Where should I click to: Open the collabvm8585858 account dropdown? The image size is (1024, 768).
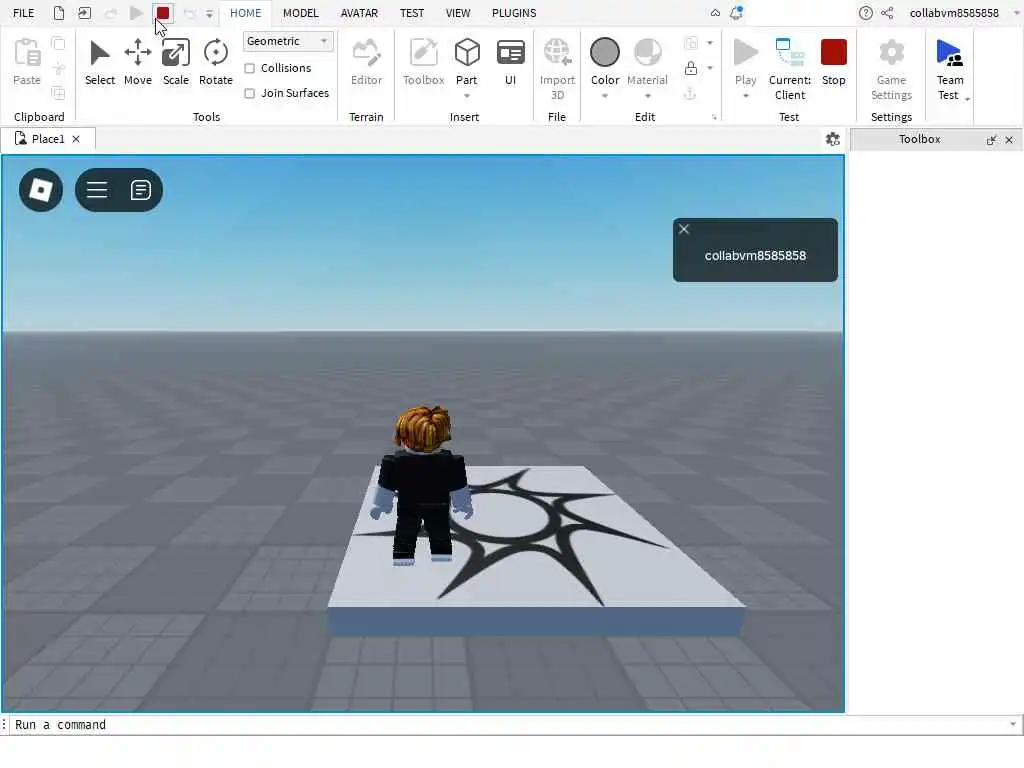coord(1016,12)
